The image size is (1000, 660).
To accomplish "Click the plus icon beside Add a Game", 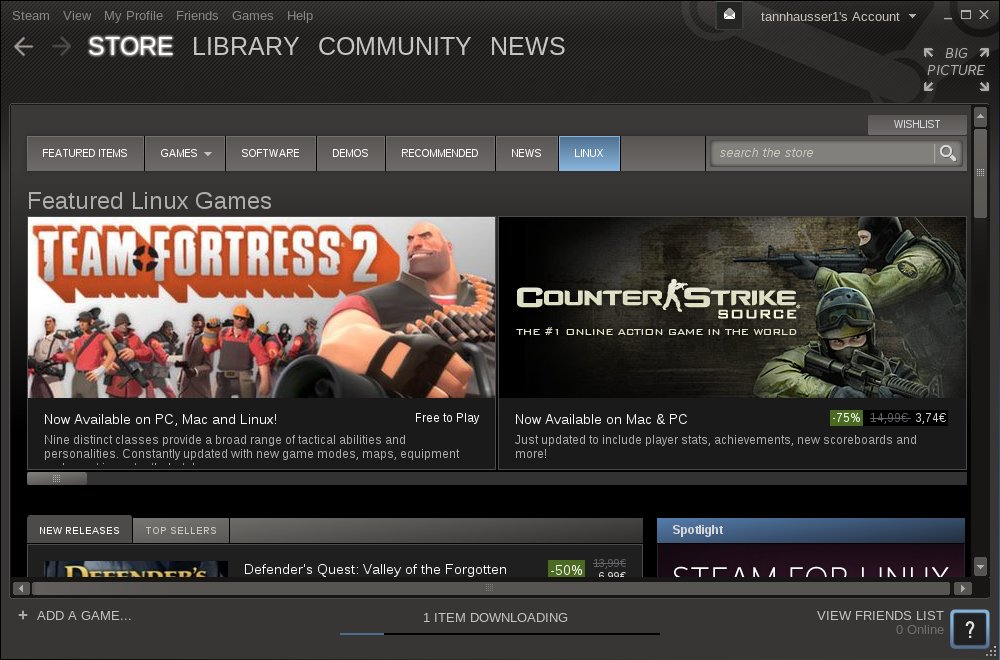I will click(x=23, y=615).
